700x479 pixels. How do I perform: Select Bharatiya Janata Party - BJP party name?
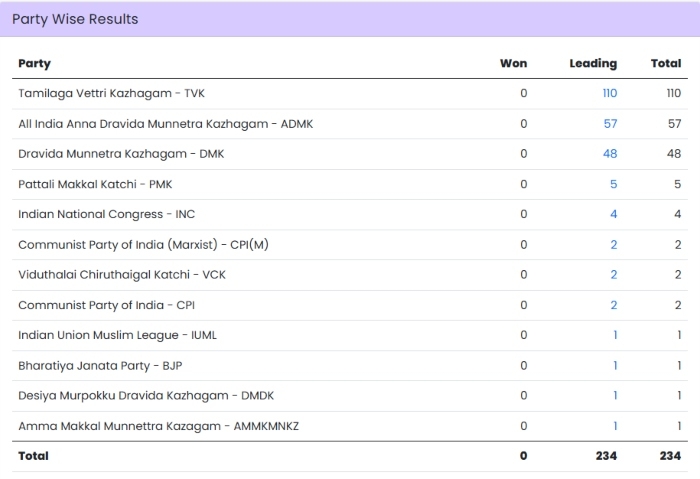click(100, 366)
